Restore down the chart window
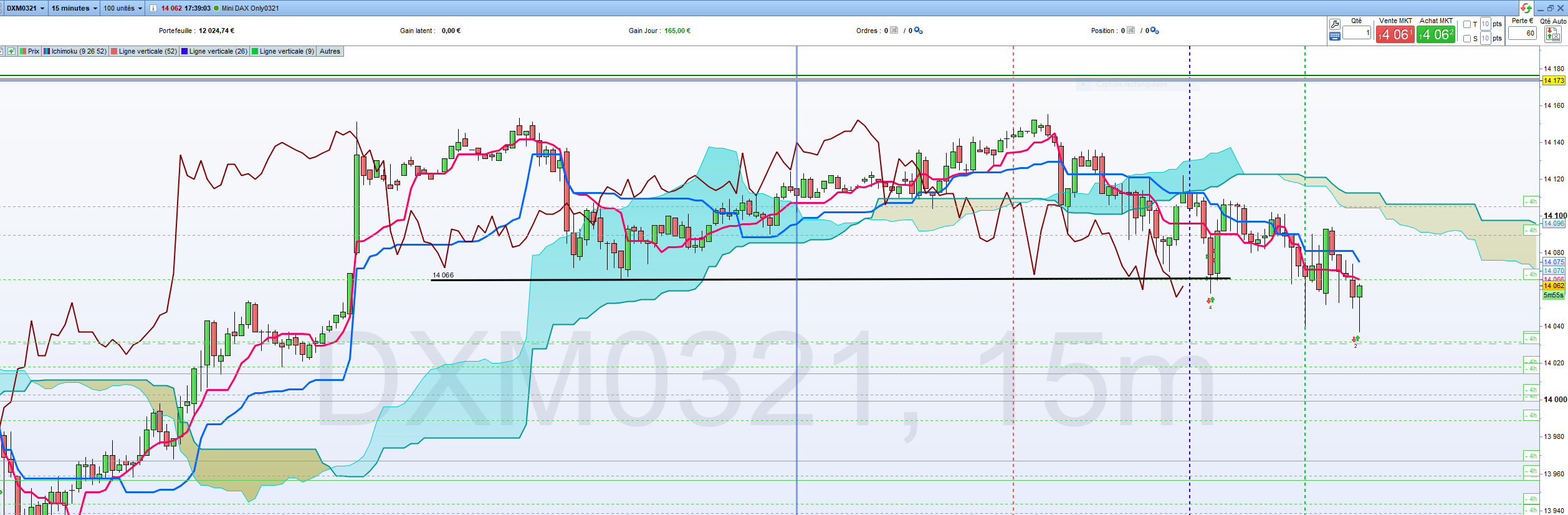The image size is (1568, 515). pos(1551,8)
